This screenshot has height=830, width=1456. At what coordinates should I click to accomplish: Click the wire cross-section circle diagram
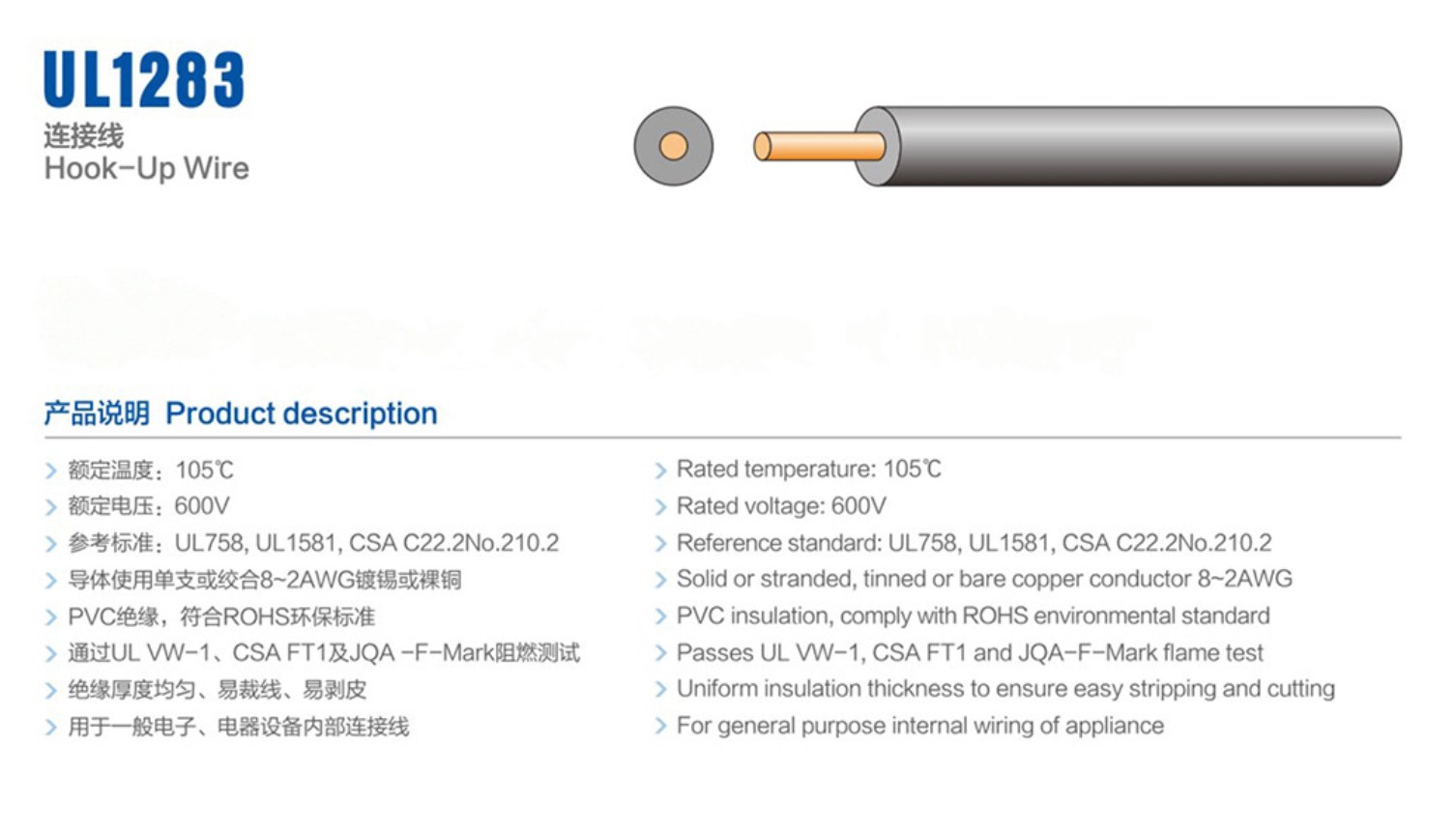(673, 146)
